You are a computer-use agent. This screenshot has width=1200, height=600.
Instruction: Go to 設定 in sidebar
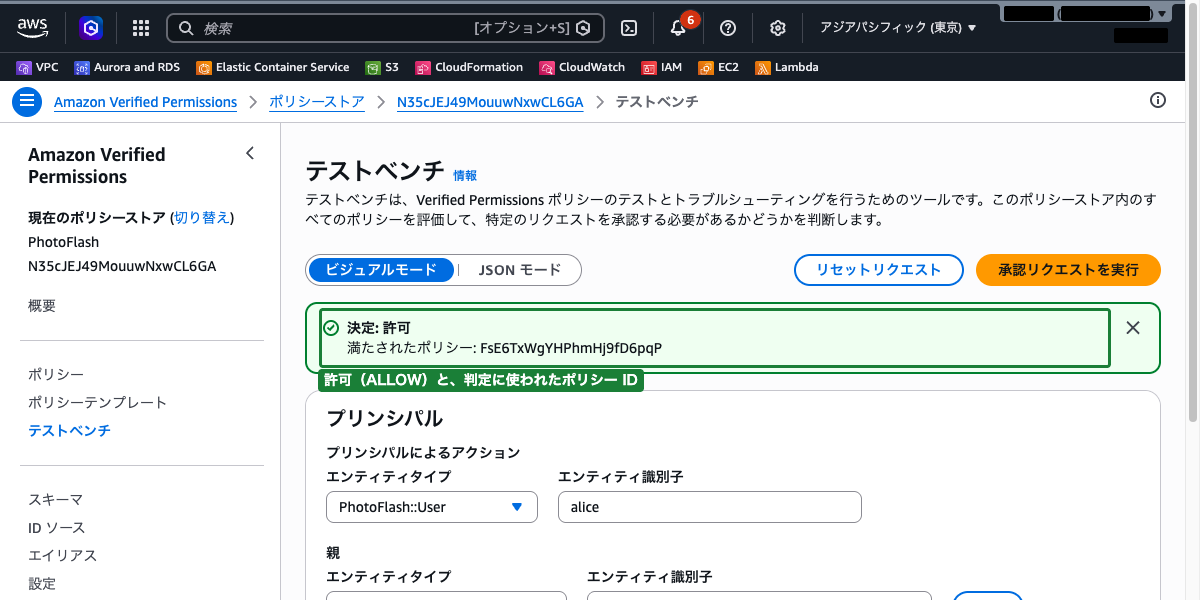pyautogui.click(x=42, y=583)
